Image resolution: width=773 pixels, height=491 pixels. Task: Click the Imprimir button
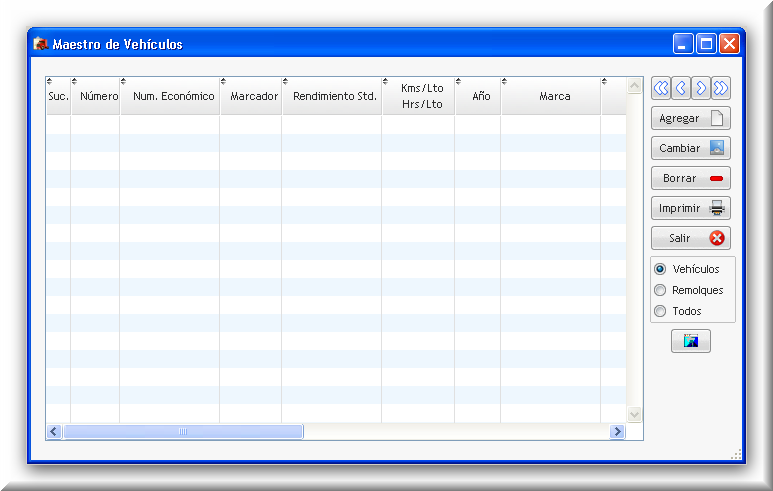(x=691, y=208)
